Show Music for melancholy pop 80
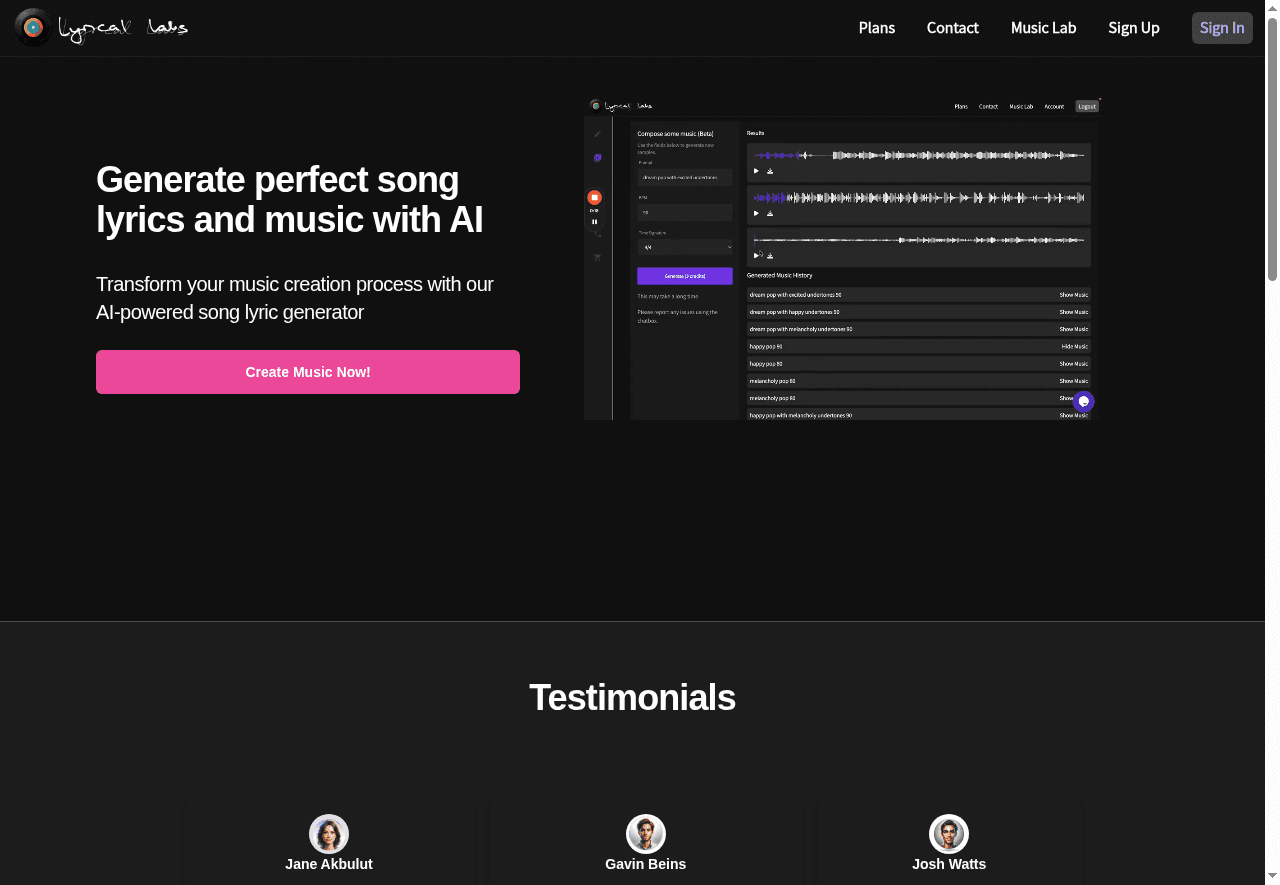 (x=1074, y=381)
